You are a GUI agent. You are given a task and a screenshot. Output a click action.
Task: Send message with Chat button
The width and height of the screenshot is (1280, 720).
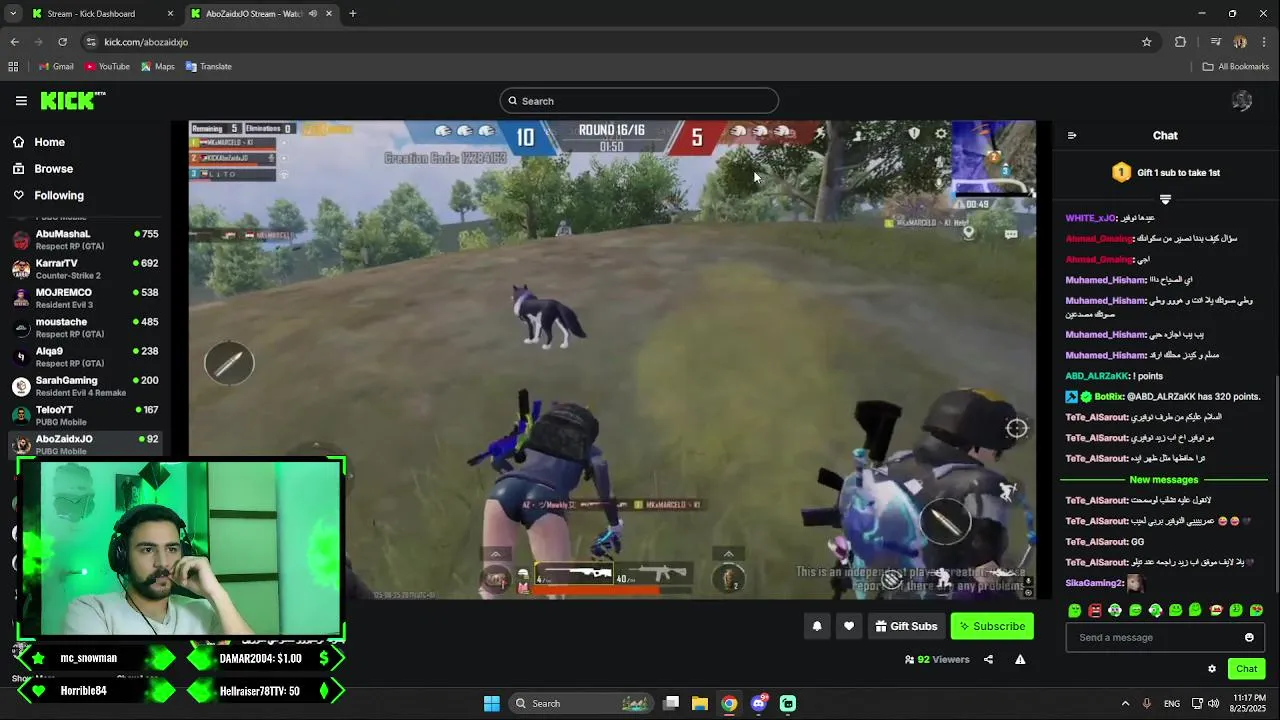point(1246,669)
